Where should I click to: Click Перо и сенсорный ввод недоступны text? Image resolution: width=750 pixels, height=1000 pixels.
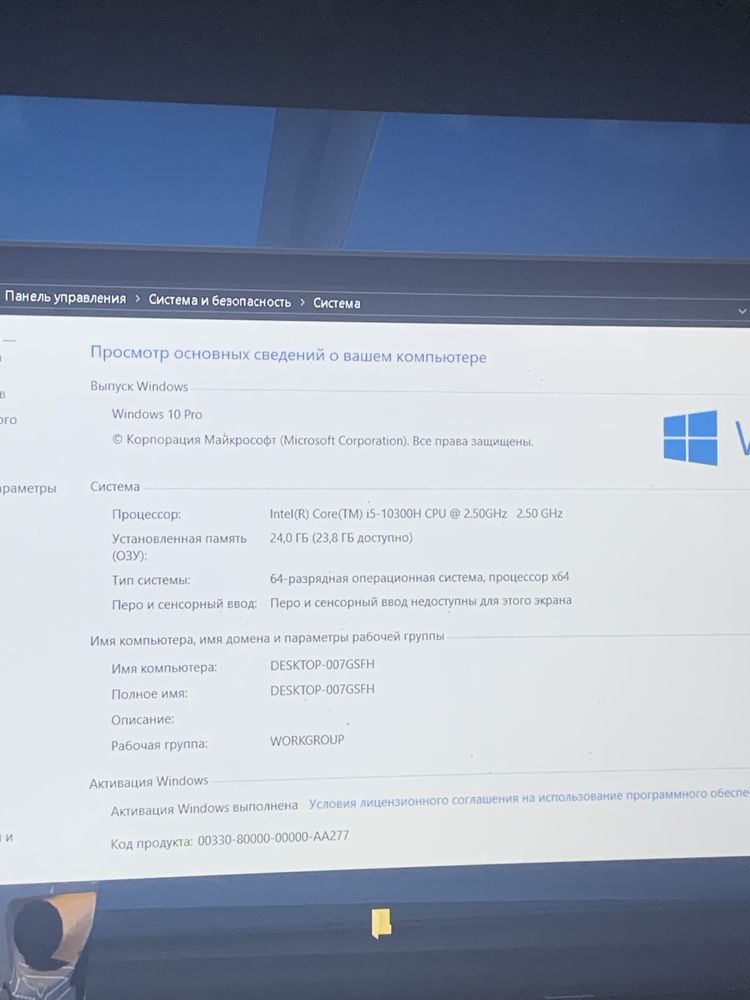(x=421, y=601)
